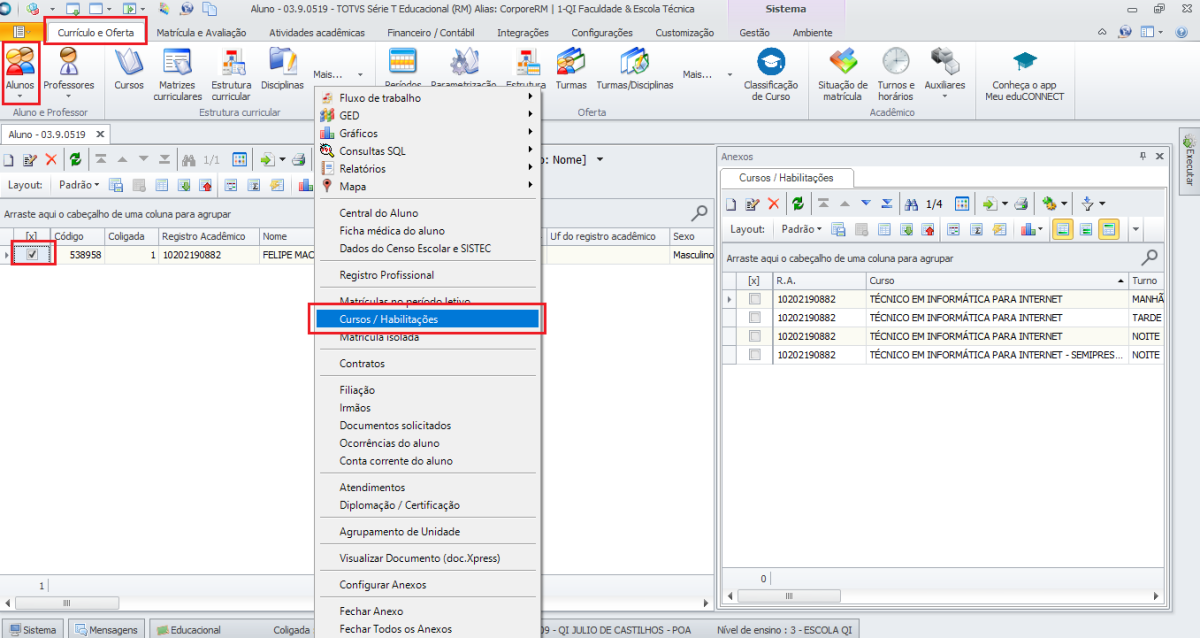
Task: Click Fechar Todos os Anexos
Action: click(395, 629)
